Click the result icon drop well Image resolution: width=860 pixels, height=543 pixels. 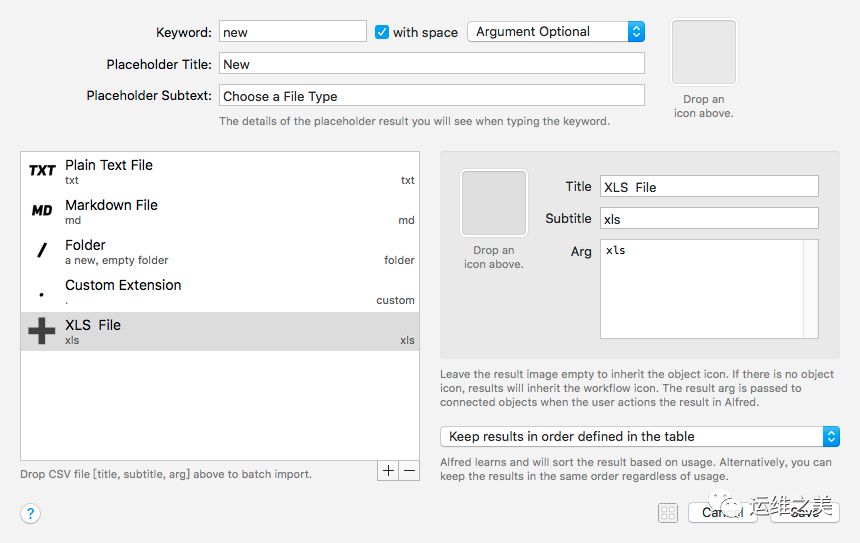(x=493, y=203)
